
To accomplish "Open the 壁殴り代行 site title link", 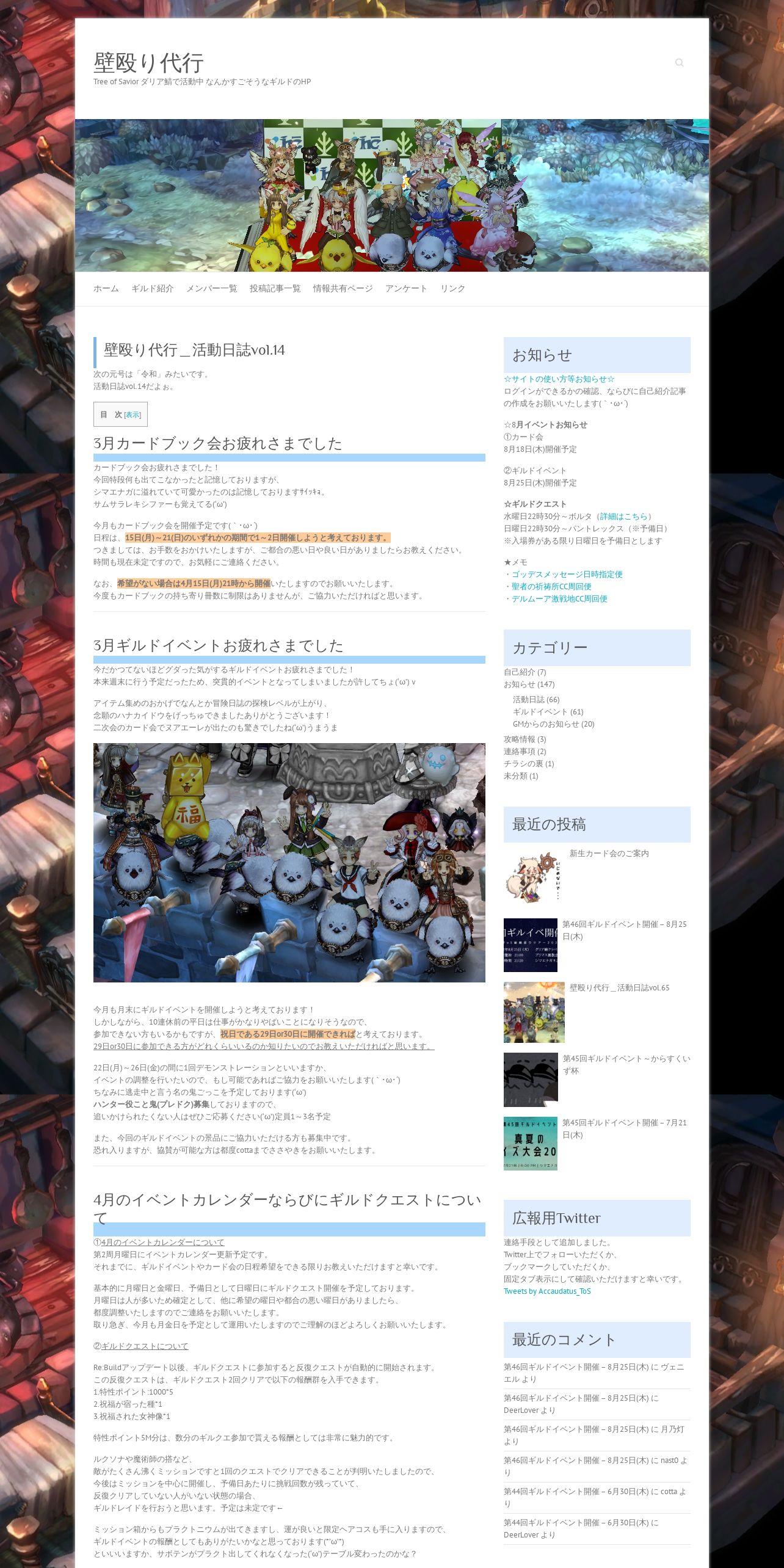I will coord(148,63).
